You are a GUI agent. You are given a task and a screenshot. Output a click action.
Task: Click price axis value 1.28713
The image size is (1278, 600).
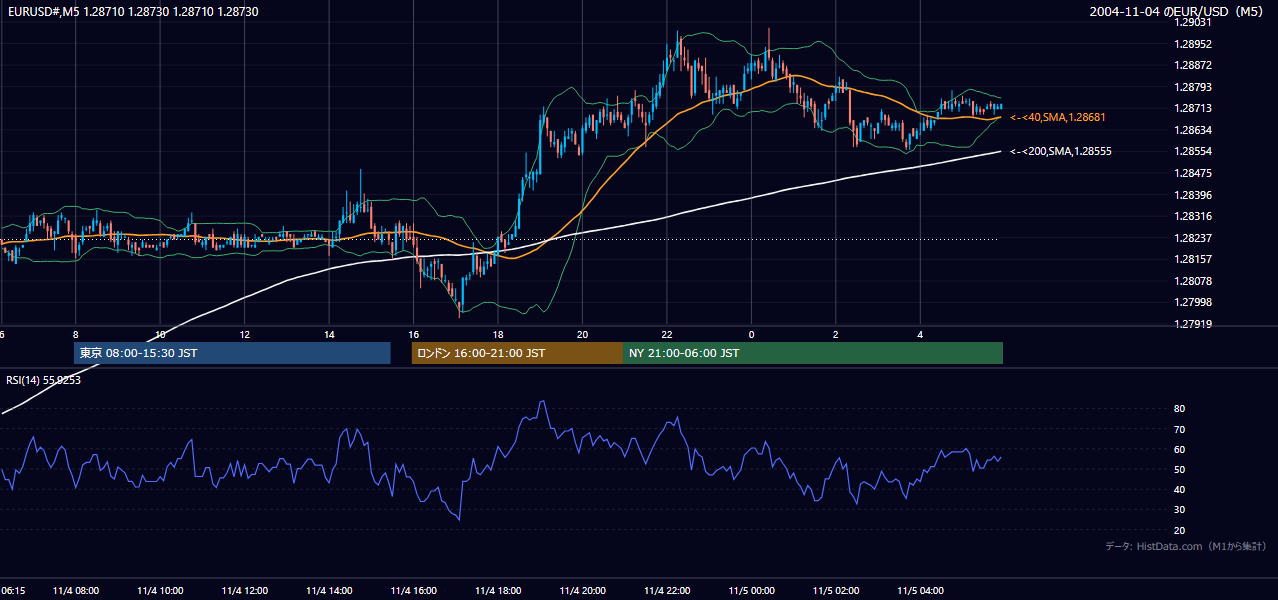point(1193,109)
